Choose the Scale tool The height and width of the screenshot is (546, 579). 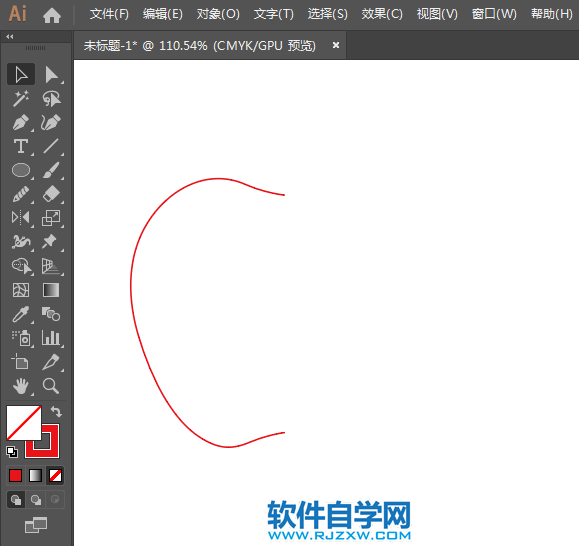click(51, 218)
